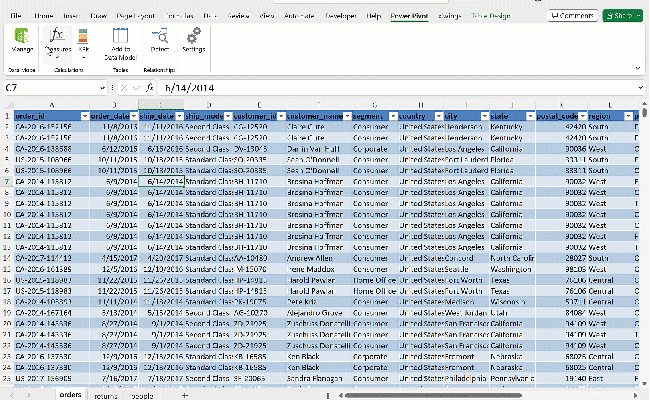Open the city filter dropdown

pyautogui.click(x=484, y=116)
